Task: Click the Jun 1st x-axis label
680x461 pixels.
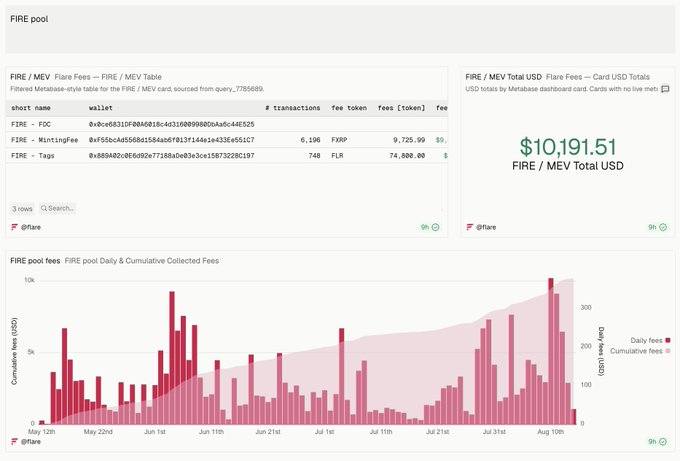Action: [x=155, y=432]
